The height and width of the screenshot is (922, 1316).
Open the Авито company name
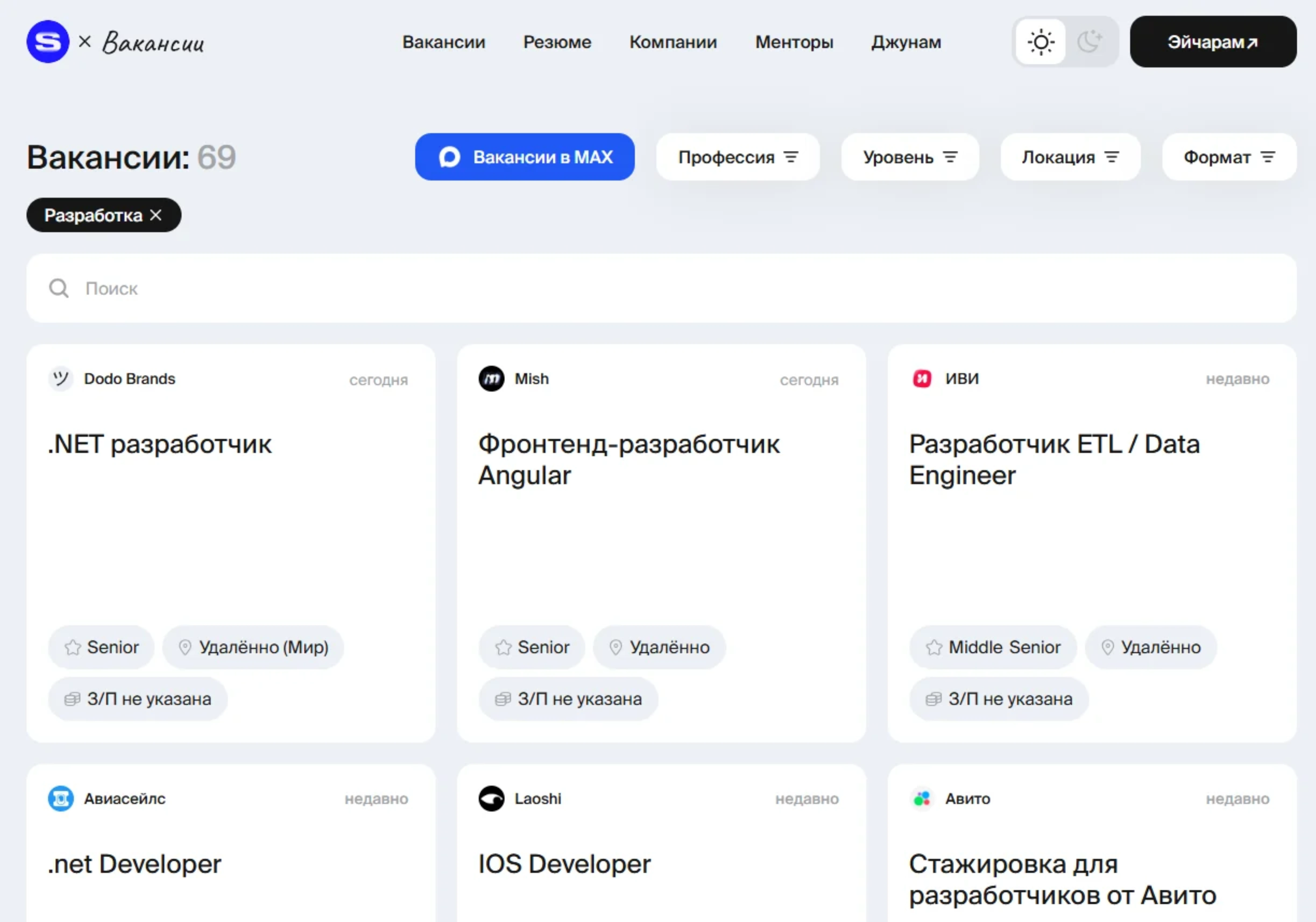[968, 799]
